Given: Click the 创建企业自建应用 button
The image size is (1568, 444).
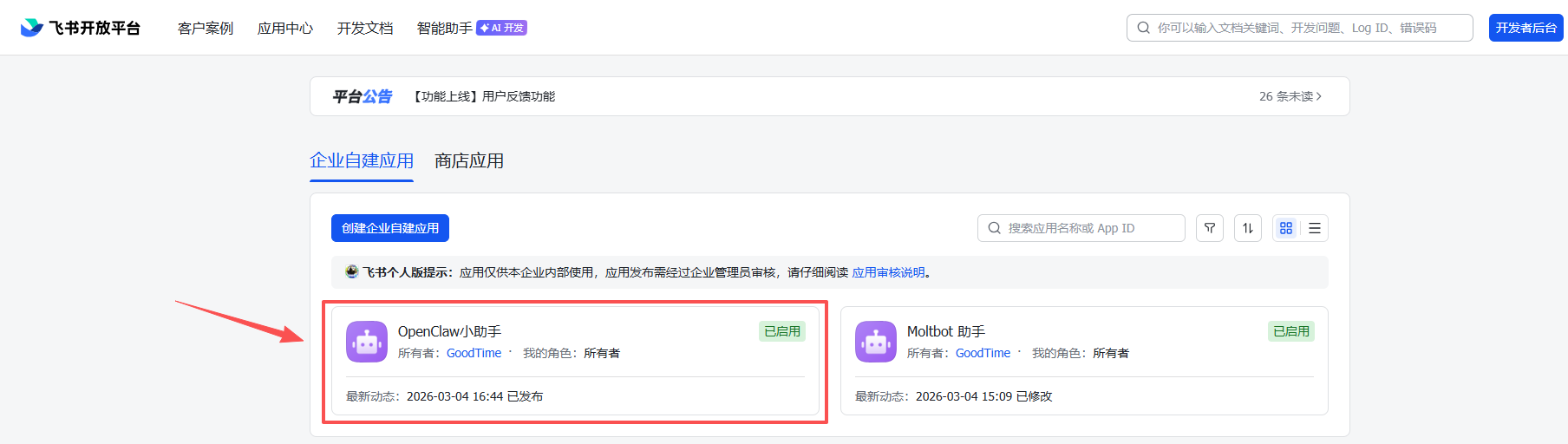Looking at the screenshot, I should pyautogui.click(x=390, y=228).
